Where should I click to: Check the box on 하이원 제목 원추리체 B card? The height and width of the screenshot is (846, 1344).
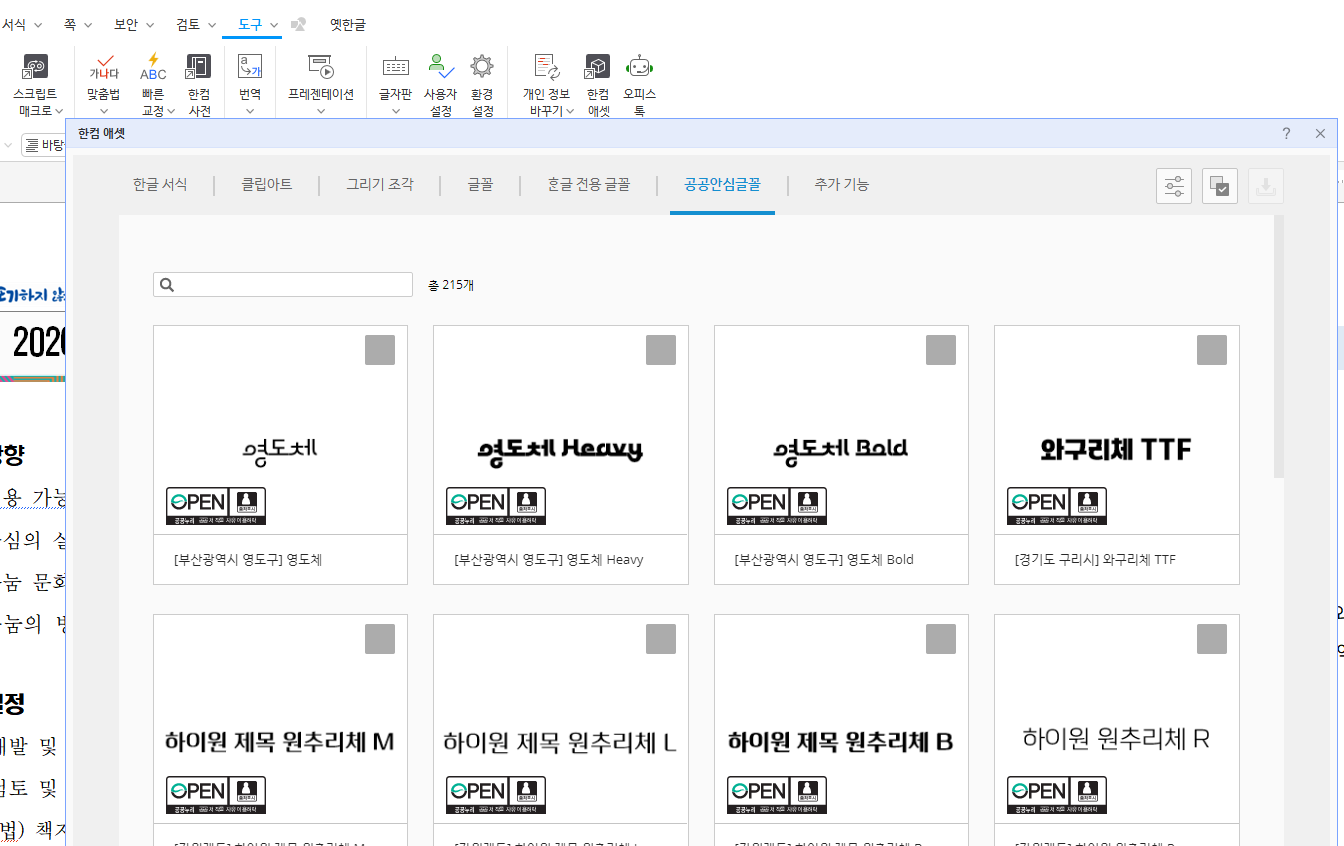click(x=941, y=639)
